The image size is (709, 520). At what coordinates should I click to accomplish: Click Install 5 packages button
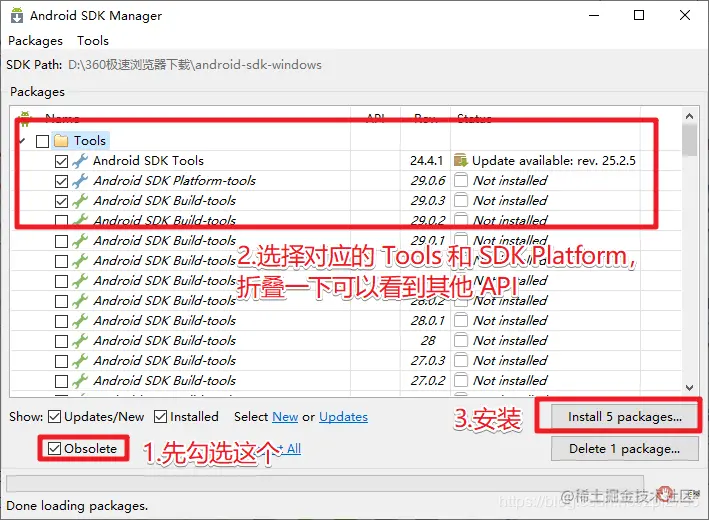[625, 416]
